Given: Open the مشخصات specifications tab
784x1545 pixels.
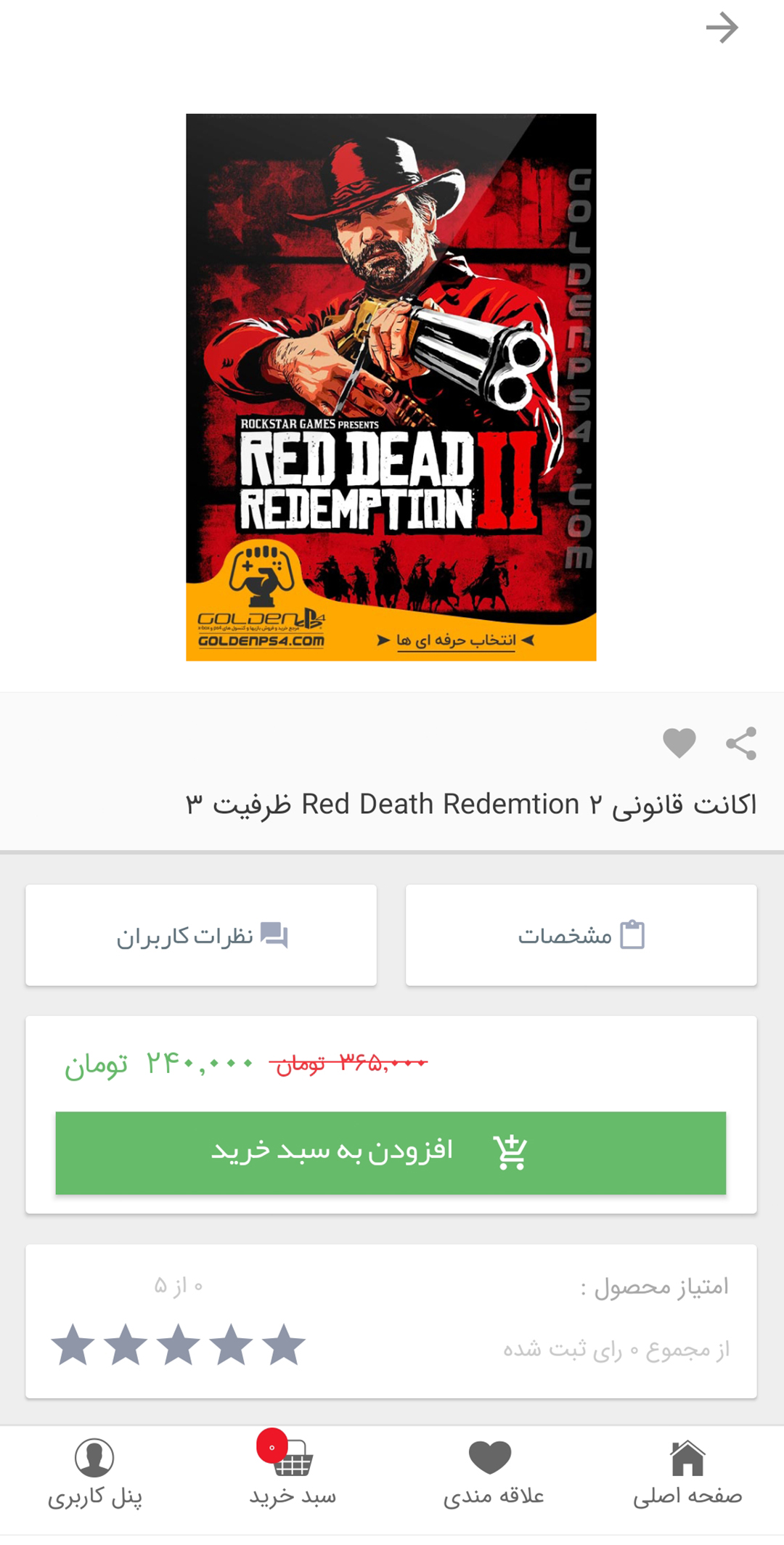Looking at the screenshot, I should (581, 935).
